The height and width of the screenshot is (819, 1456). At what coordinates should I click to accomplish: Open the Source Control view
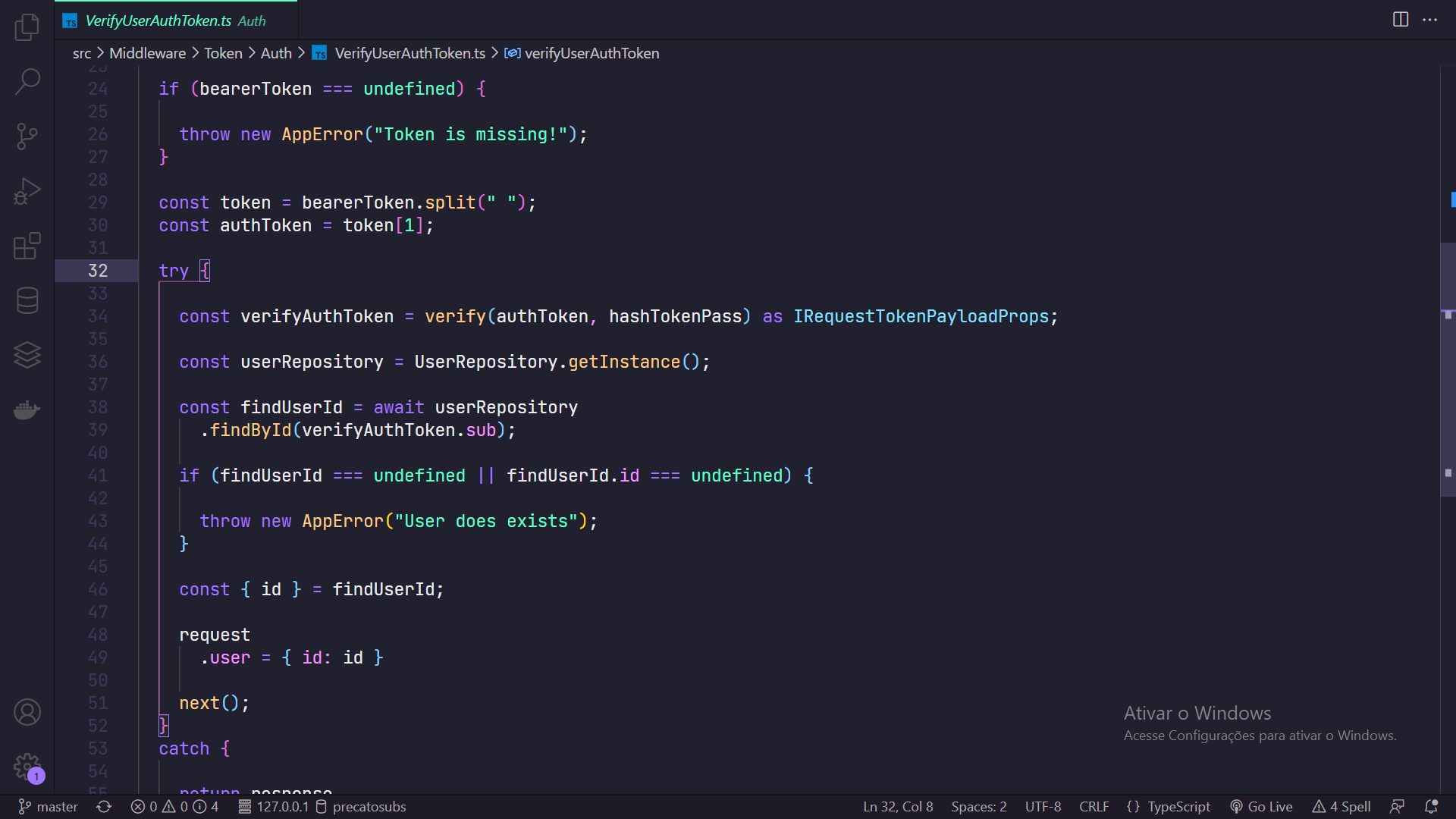coord(27,136)
